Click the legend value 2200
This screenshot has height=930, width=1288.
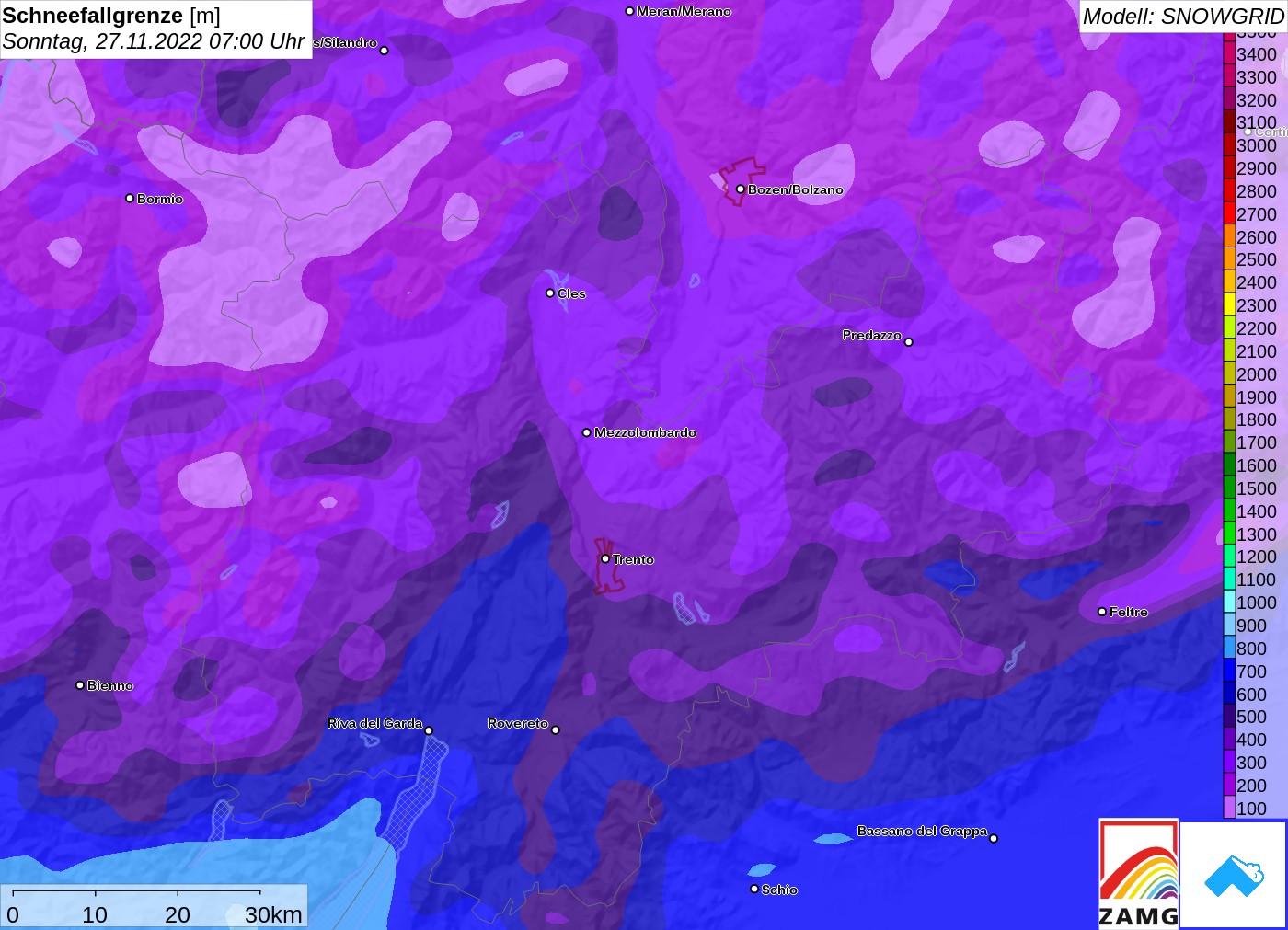click(x=1257, y=328)
